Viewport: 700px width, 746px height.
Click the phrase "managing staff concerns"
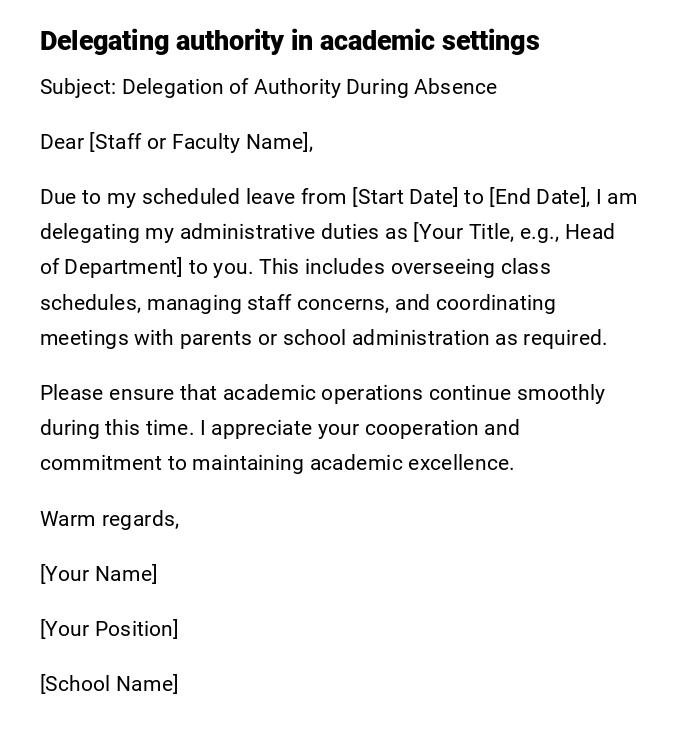click(261, 303)
